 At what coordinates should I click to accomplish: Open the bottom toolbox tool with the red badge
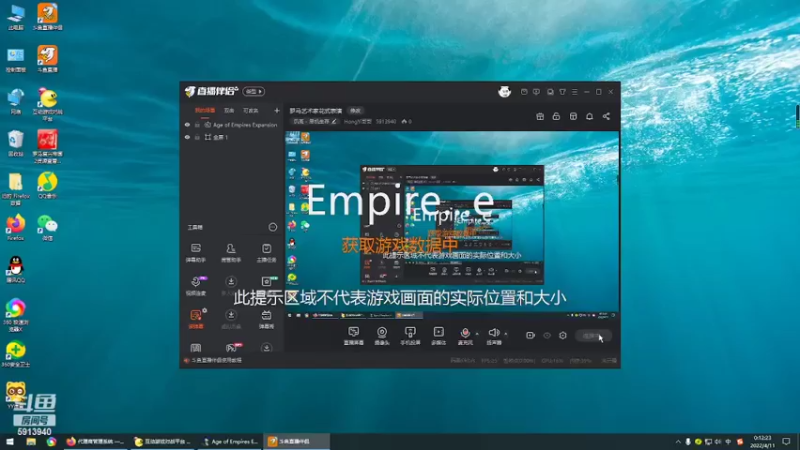232,348
